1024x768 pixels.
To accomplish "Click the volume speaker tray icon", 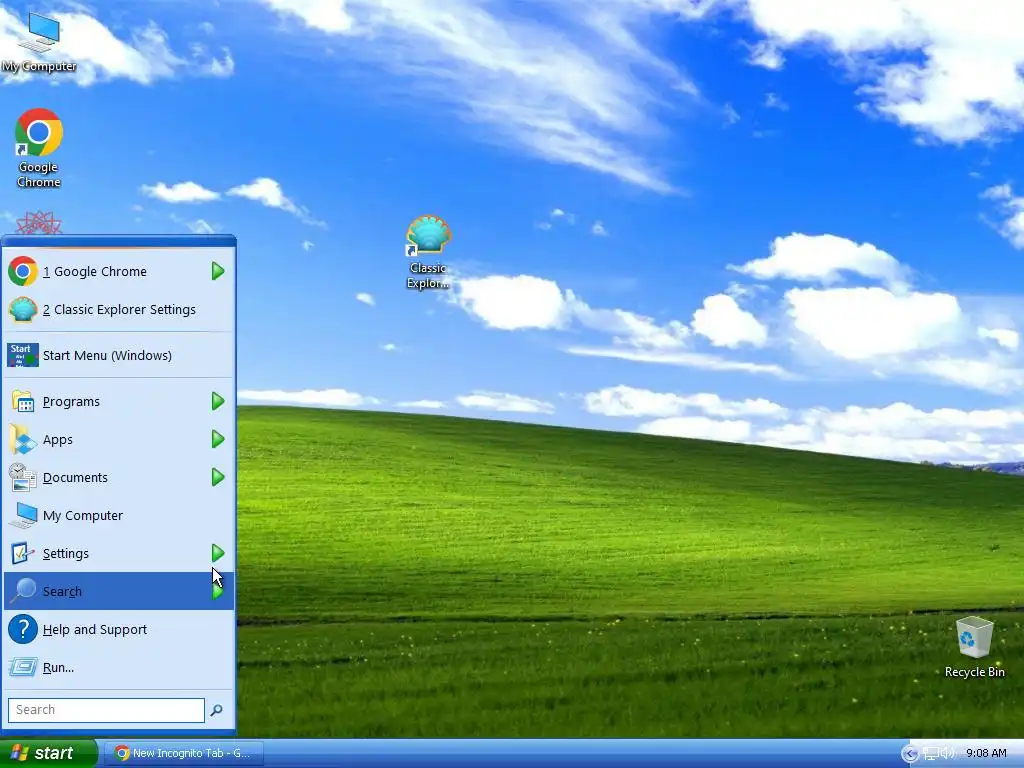I will [x=946, y=753].
